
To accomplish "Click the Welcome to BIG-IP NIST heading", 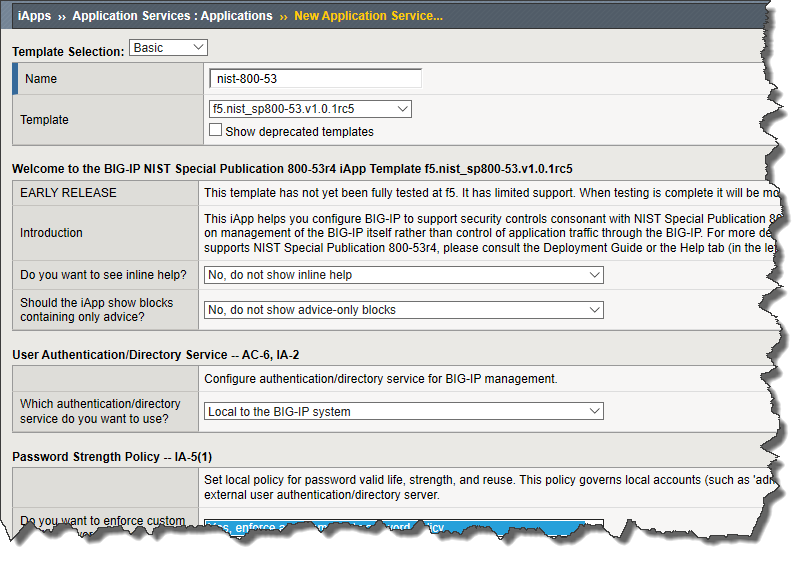I will point(298,168).
